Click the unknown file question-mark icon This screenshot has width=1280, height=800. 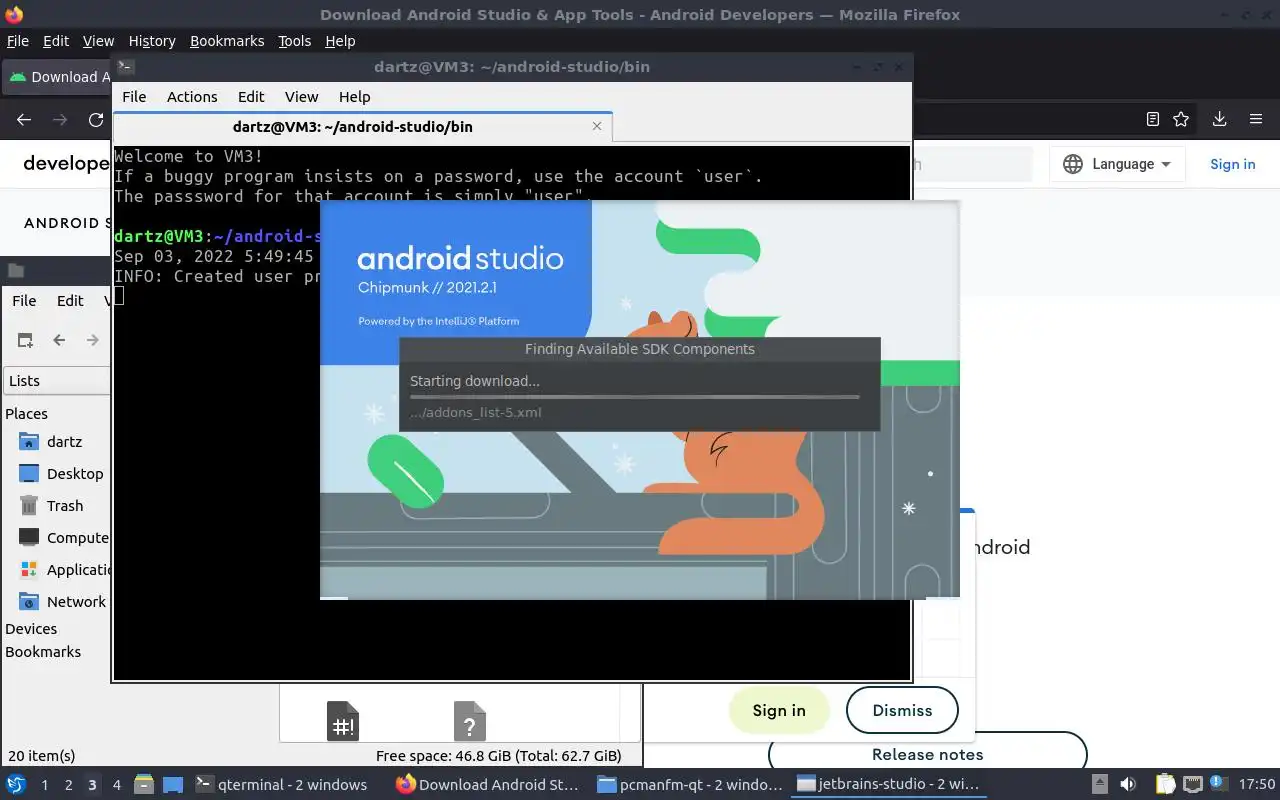click(x=470, y=720)
